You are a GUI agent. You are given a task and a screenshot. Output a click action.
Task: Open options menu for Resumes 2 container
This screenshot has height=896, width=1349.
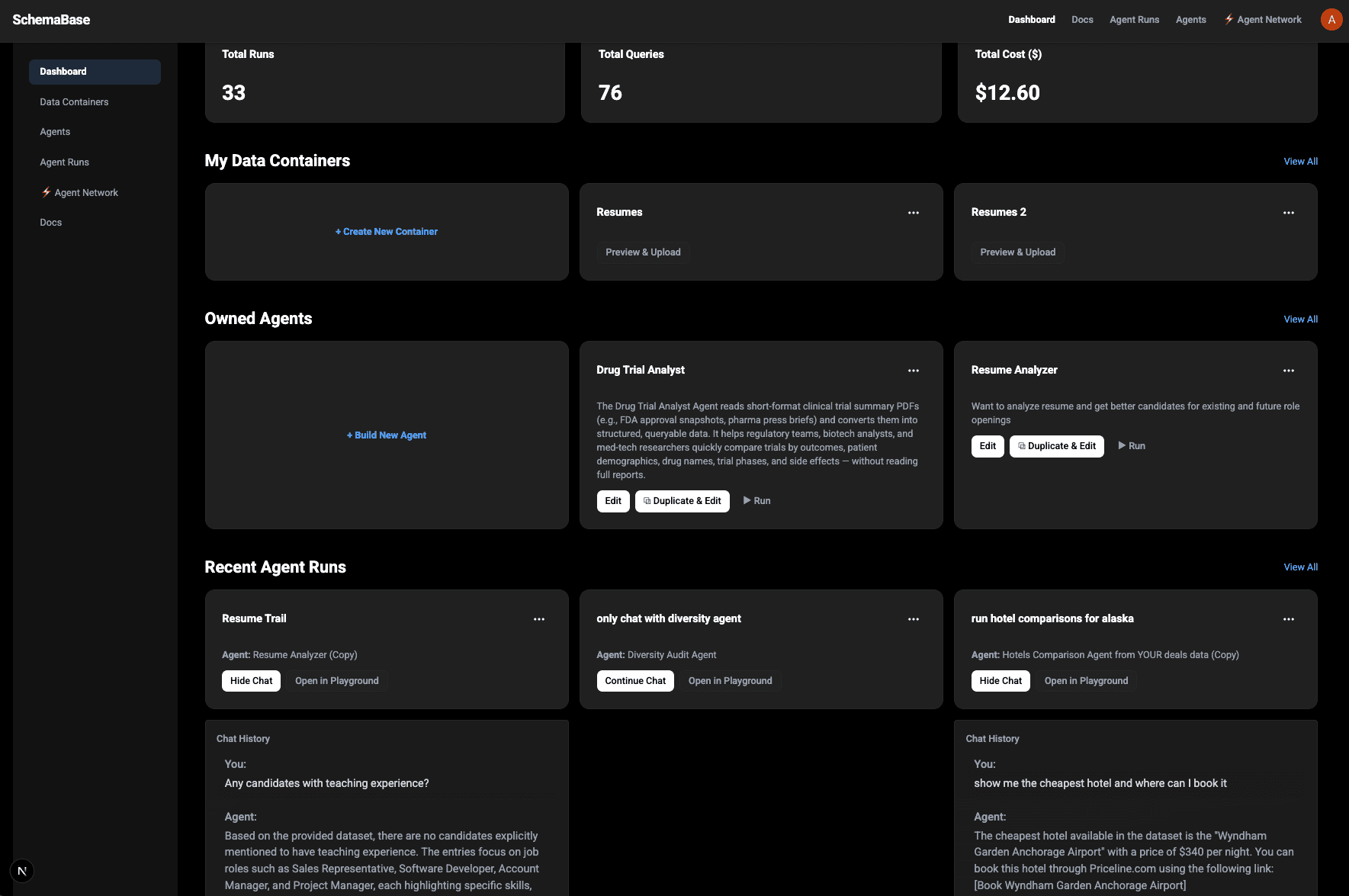point(1288,212)
